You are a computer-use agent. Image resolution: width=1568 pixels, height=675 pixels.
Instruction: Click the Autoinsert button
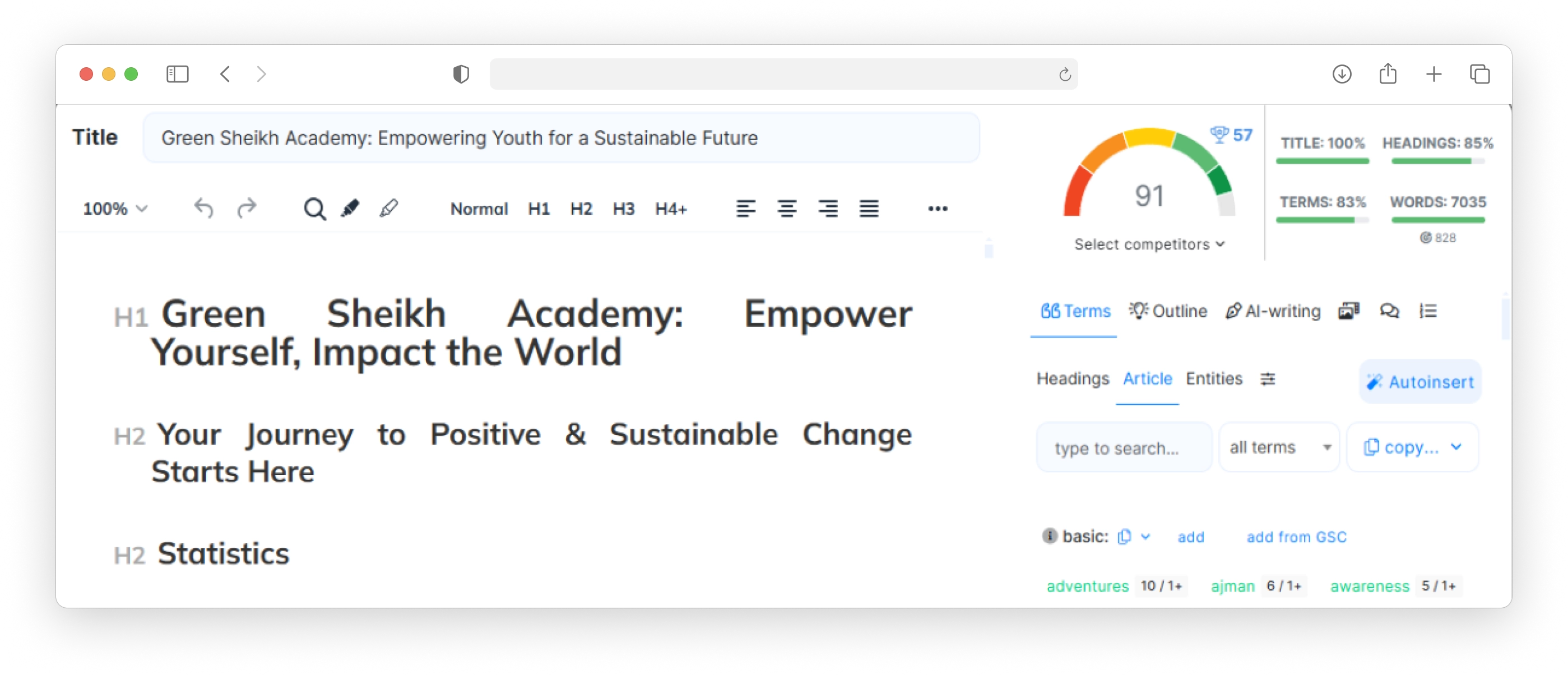[1420, 381]
